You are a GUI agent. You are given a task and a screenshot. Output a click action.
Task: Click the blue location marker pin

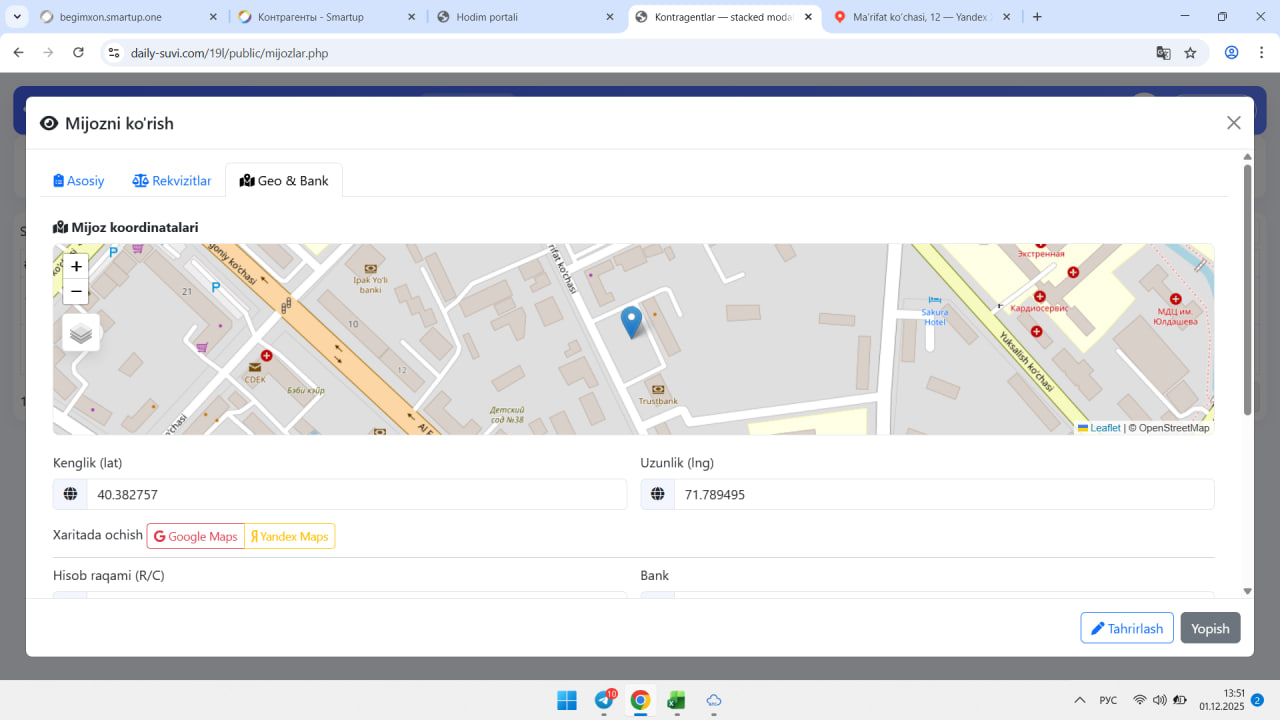631,322
